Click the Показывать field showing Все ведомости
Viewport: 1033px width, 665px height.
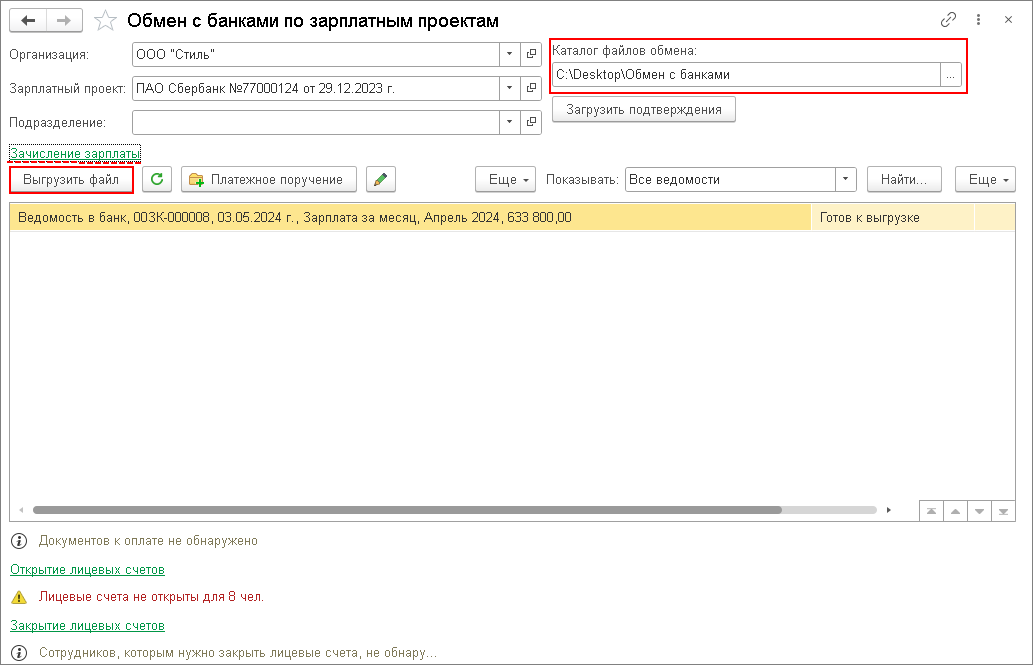coord(730,179)
